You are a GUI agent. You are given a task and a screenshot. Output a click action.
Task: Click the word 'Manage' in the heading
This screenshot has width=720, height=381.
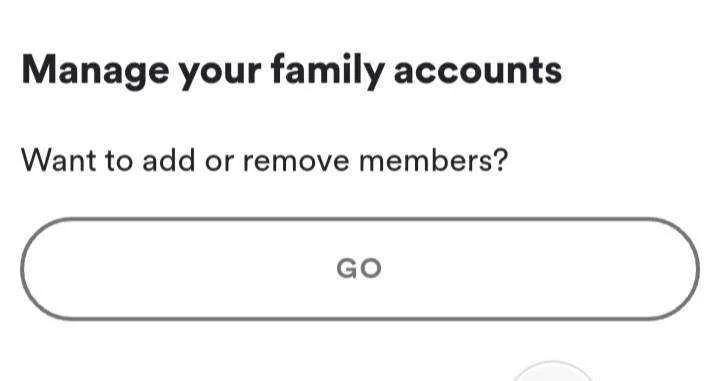point(95,72)
